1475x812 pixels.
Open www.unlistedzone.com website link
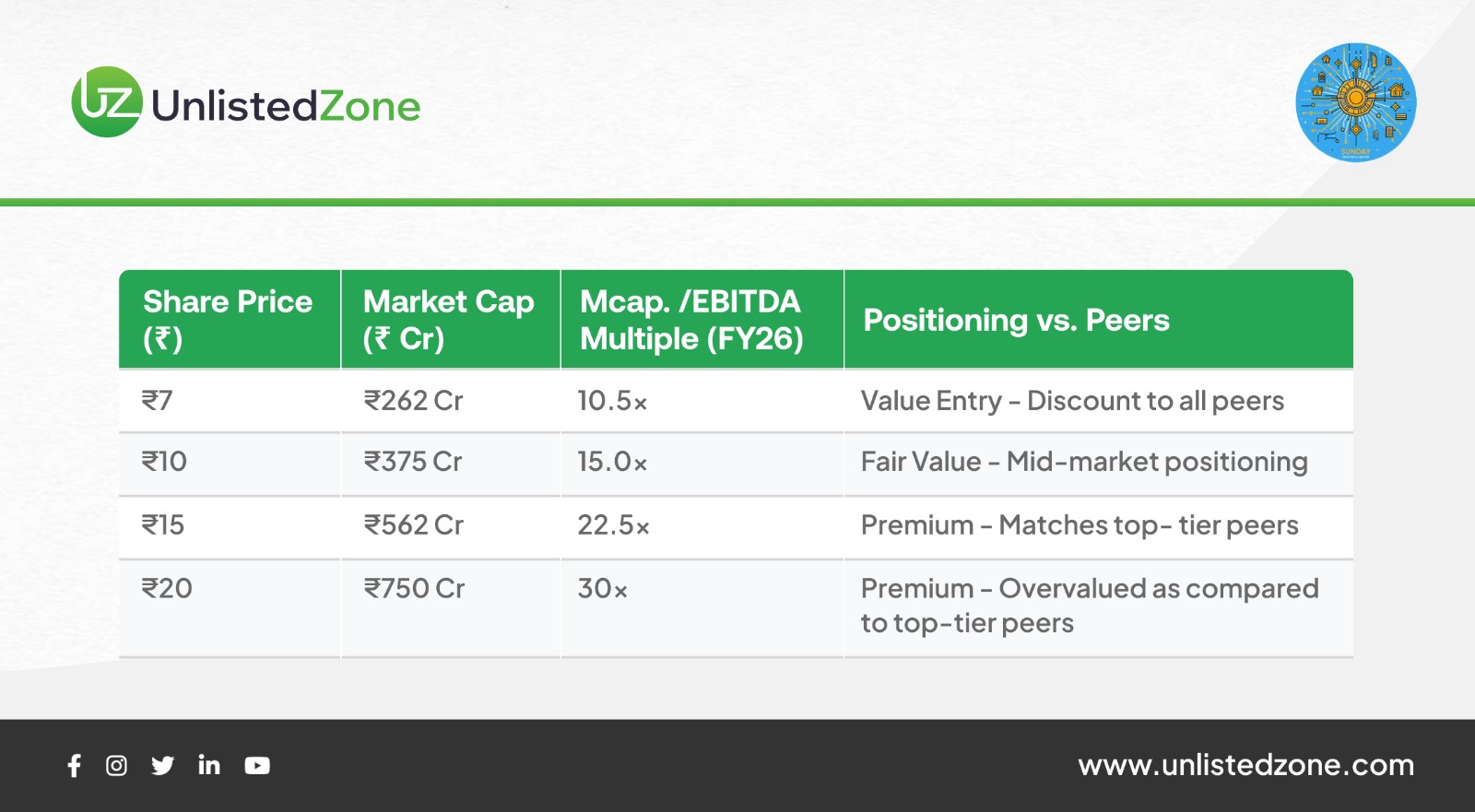(x=1245, y=765)
